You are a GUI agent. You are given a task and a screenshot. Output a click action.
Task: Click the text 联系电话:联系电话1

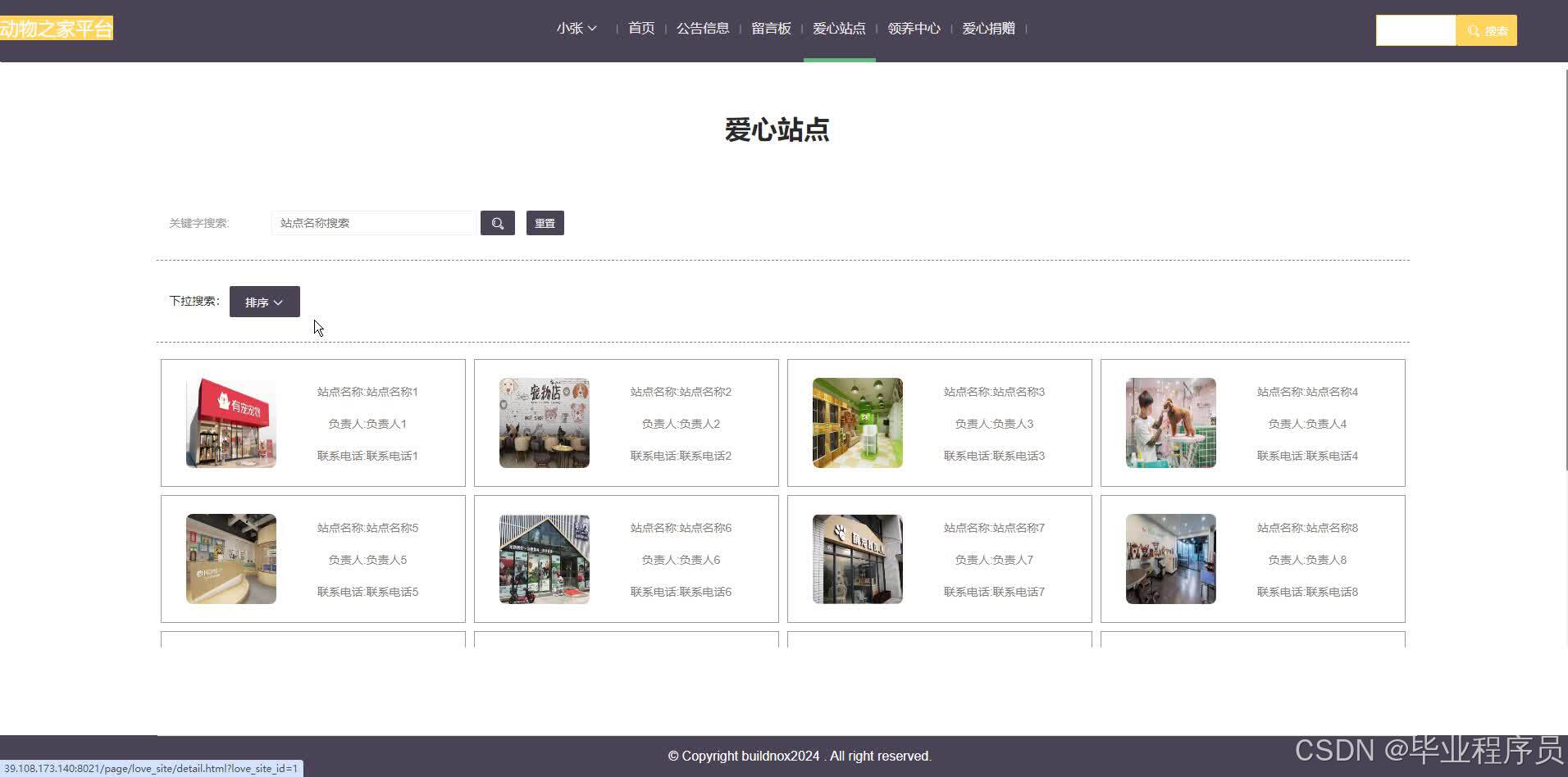367,456
